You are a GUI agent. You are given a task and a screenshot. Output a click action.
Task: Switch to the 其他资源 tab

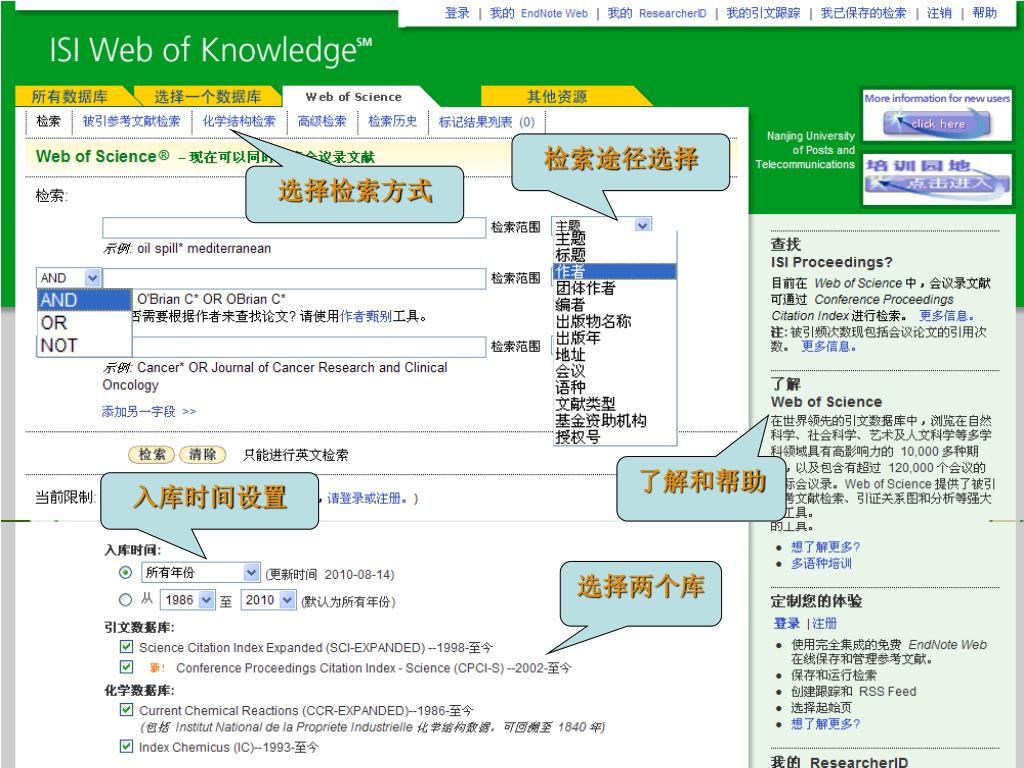557,97
